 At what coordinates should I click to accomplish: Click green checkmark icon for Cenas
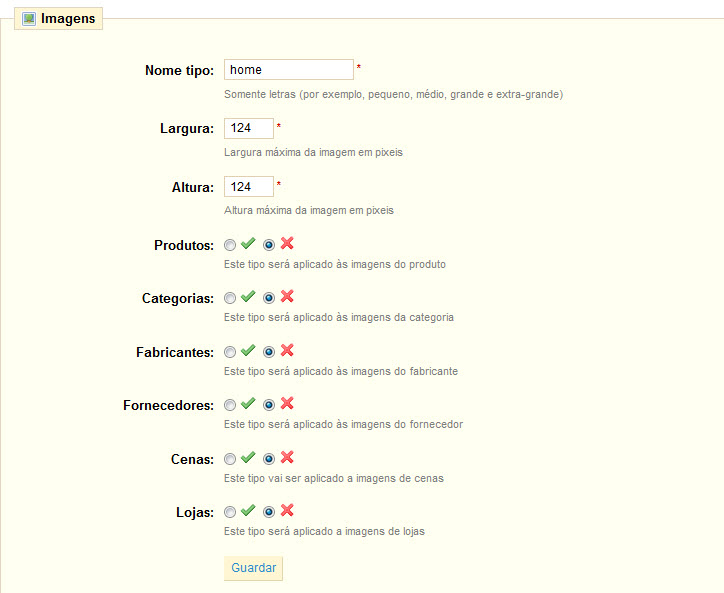248,458
